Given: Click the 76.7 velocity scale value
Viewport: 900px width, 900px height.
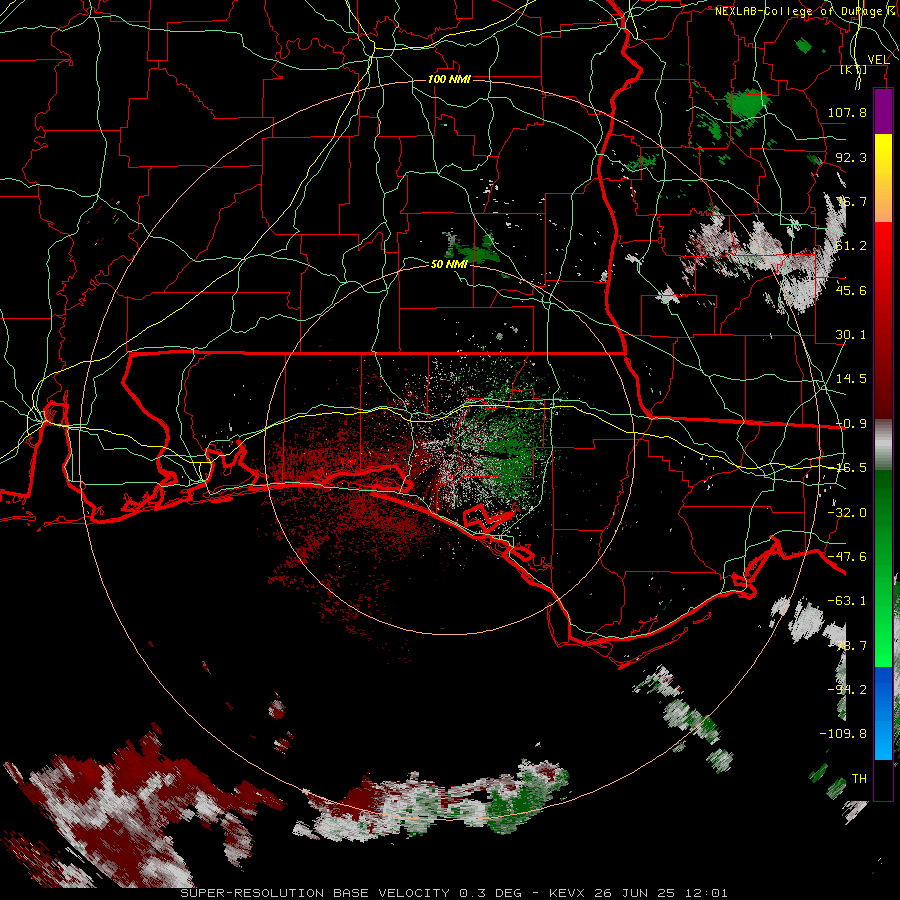Looking at the screenshot, I should tap(851, 201).
